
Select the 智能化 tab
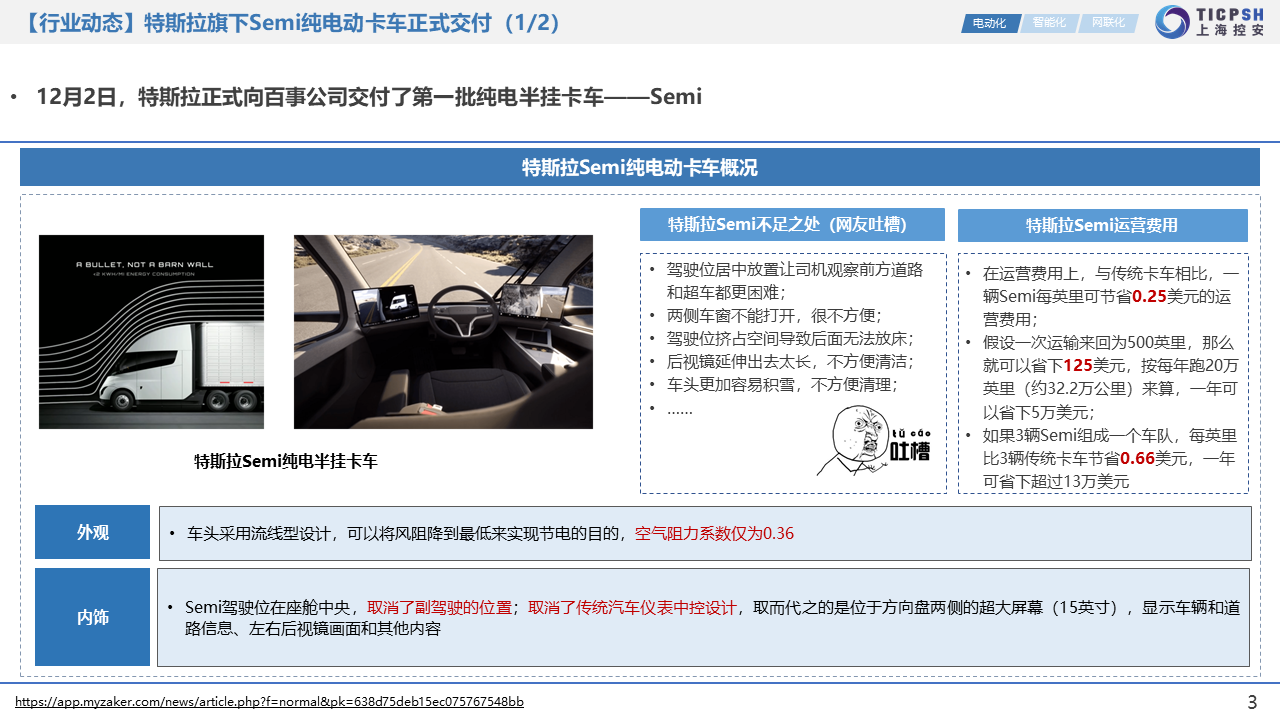click(1048, 23)
